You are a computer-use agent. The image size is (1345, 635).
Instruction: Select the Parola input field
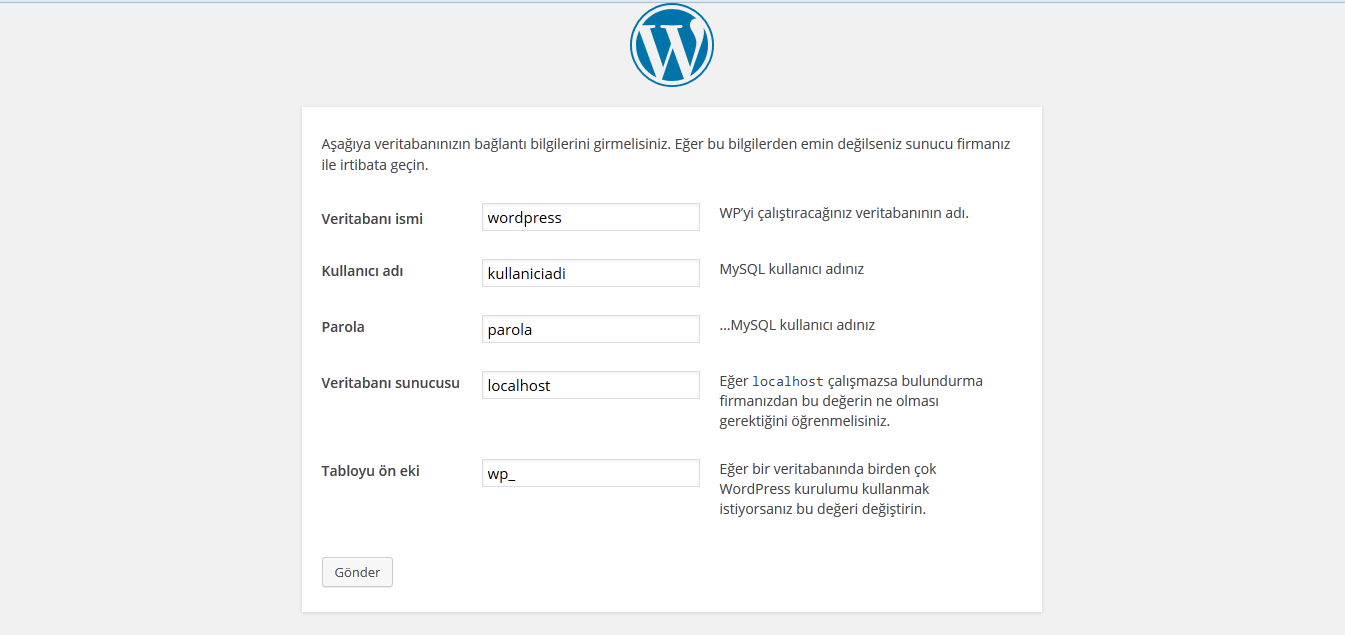[591, 329]
